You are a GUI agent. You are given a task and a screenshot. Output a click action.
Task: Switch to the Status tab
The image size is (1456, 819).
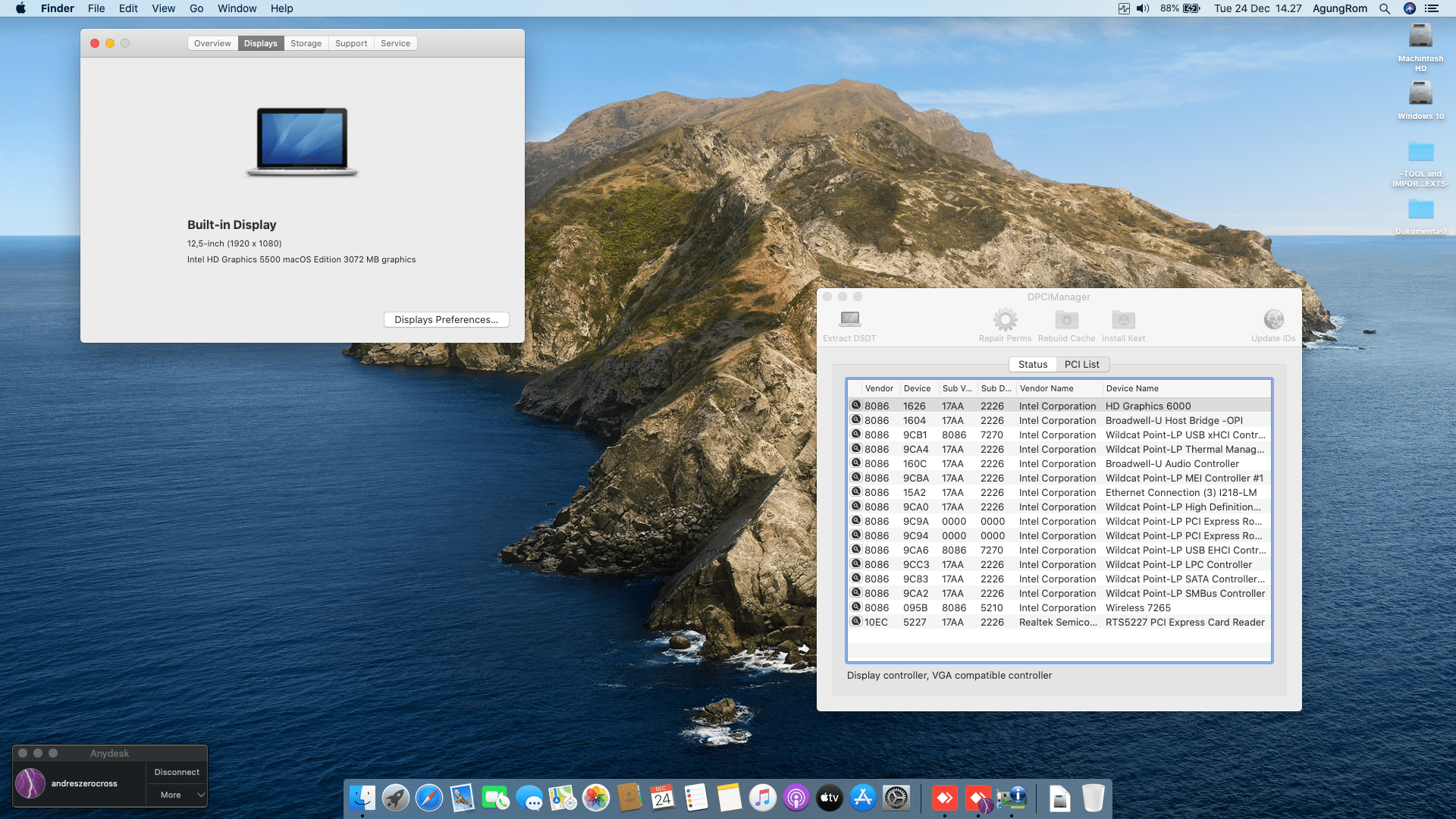pos(1032,365)
